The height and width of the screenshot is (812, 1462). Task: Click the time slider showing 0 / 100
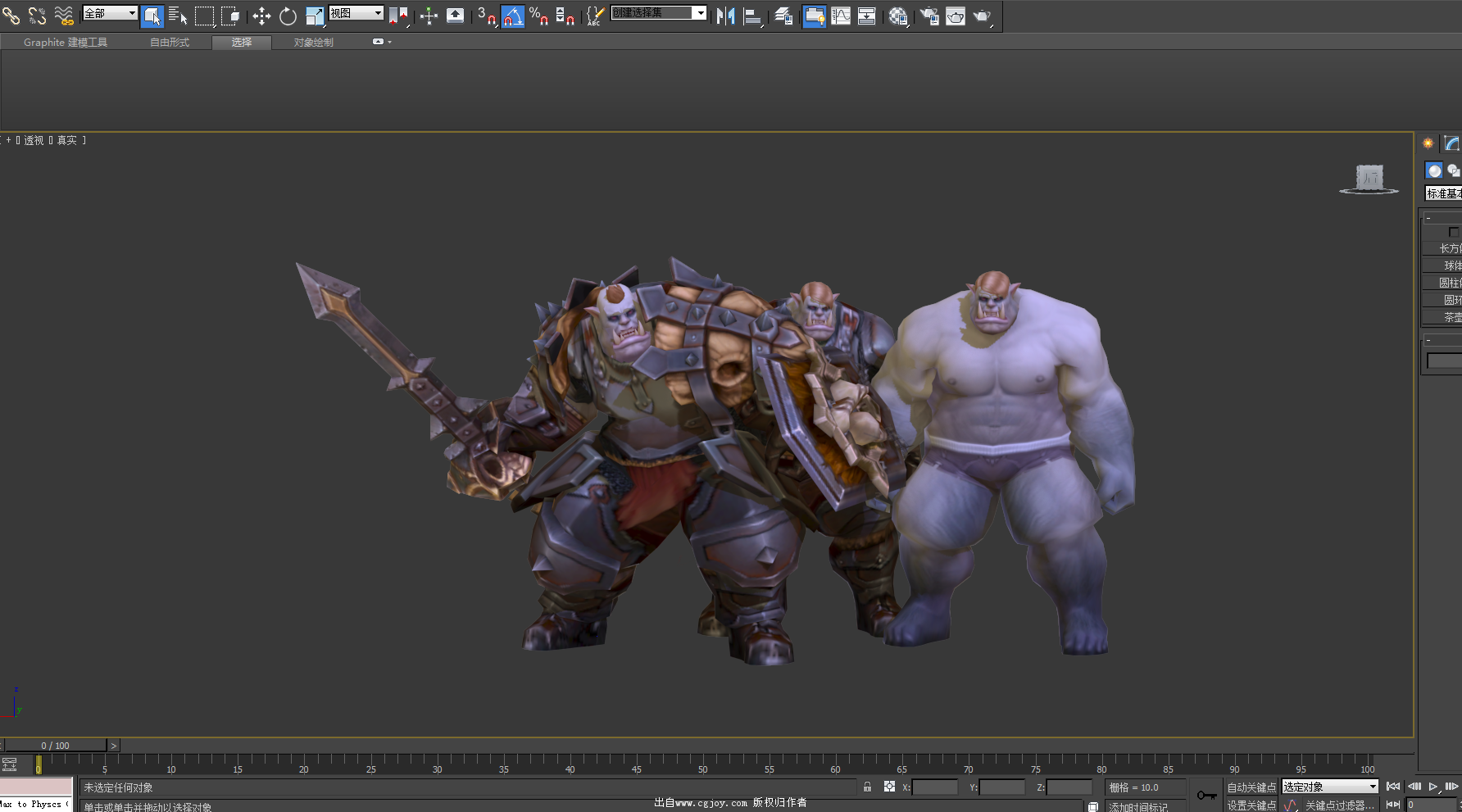coord(56,746)
